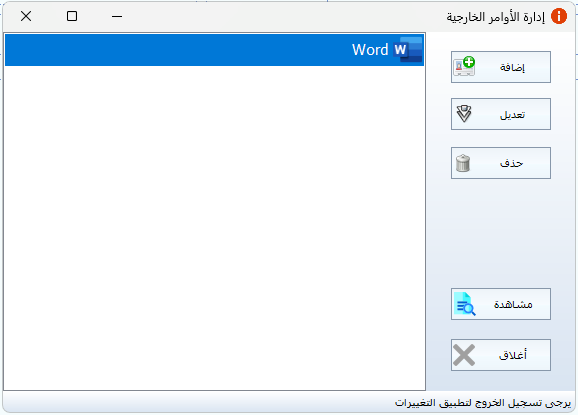Click the orange info icon in title bar
Image resolution: width=578 pixels, height=415 pixels.
point(559,16)
